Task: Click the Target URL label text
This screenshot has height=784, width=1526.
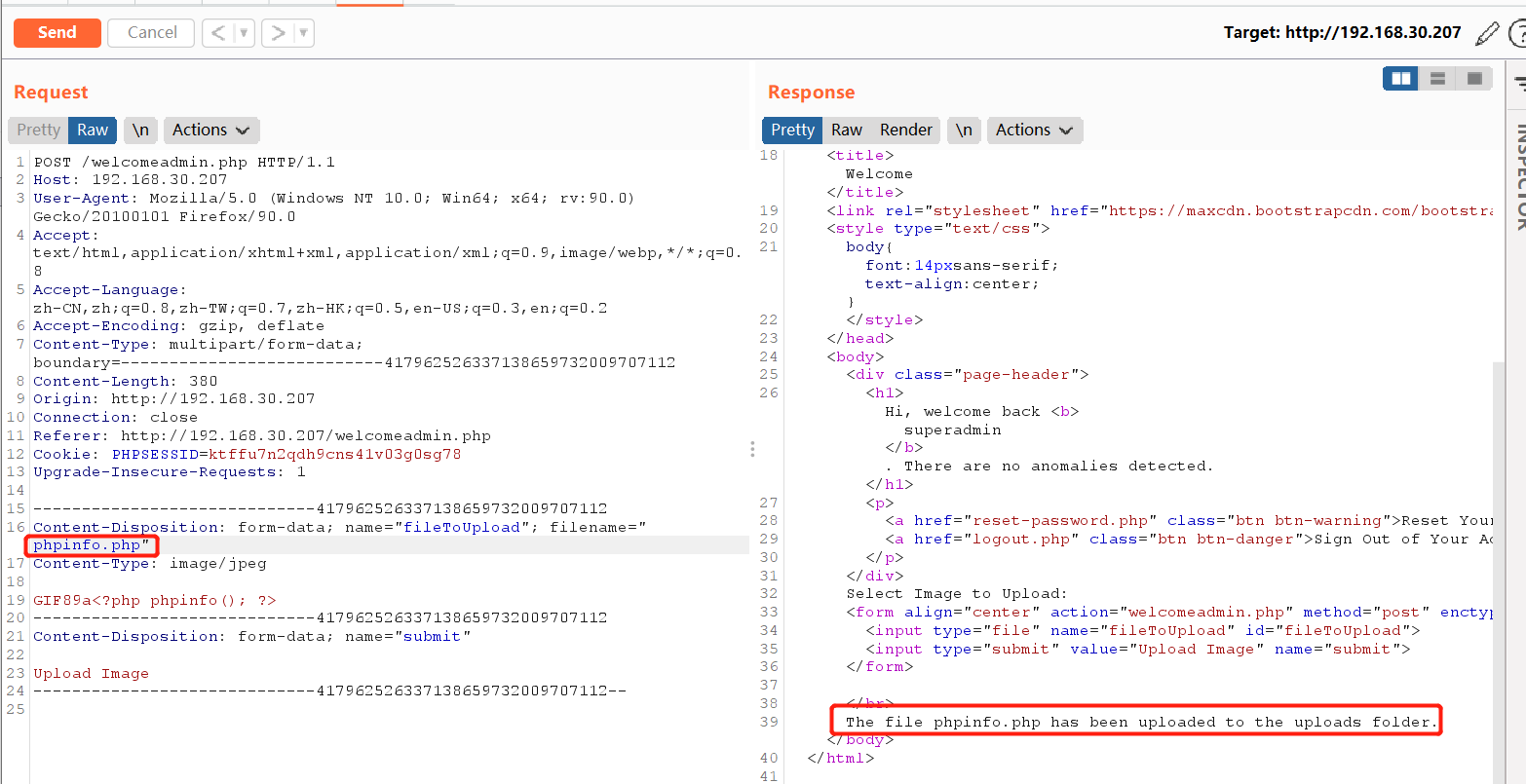Action: click(1342, 32)
